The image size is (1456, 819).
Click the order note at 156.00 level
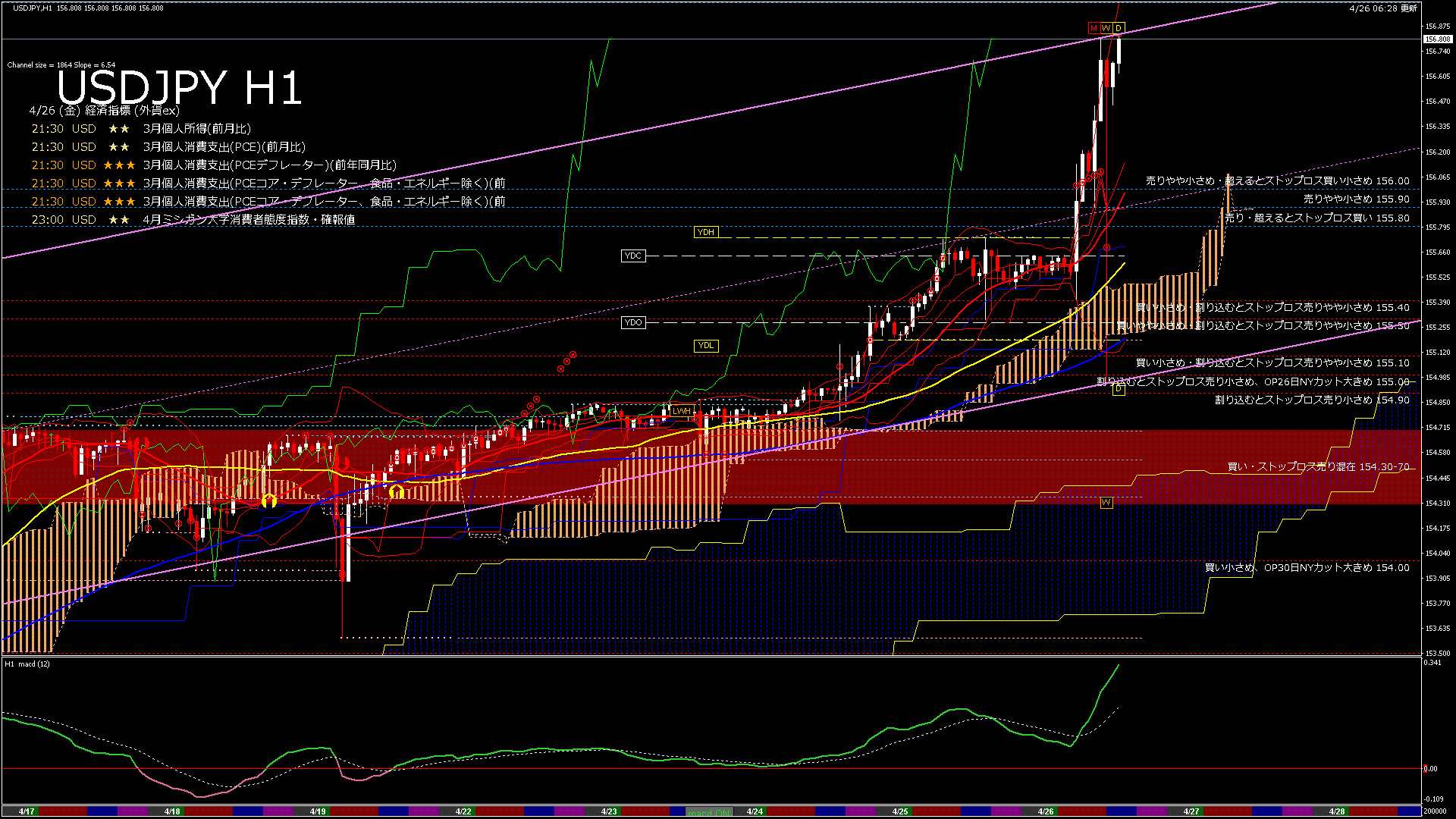coord(1277,181)
